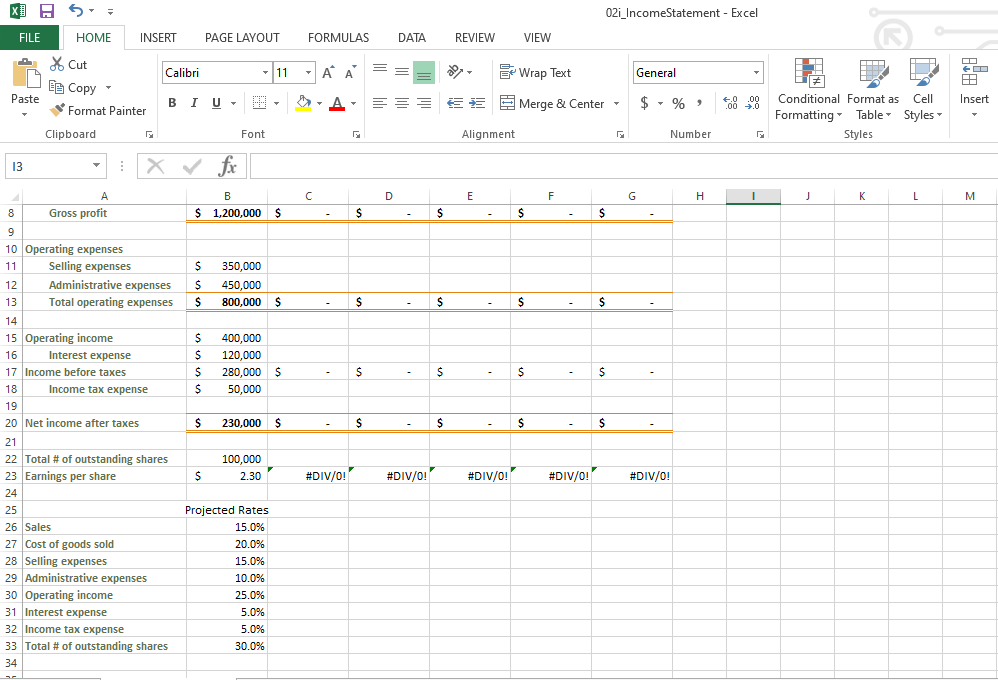The width and height of the screenshot is (998, 680).
Task: Toggle italic formatting
Action: pyautogui.click(x=193, y=102)
